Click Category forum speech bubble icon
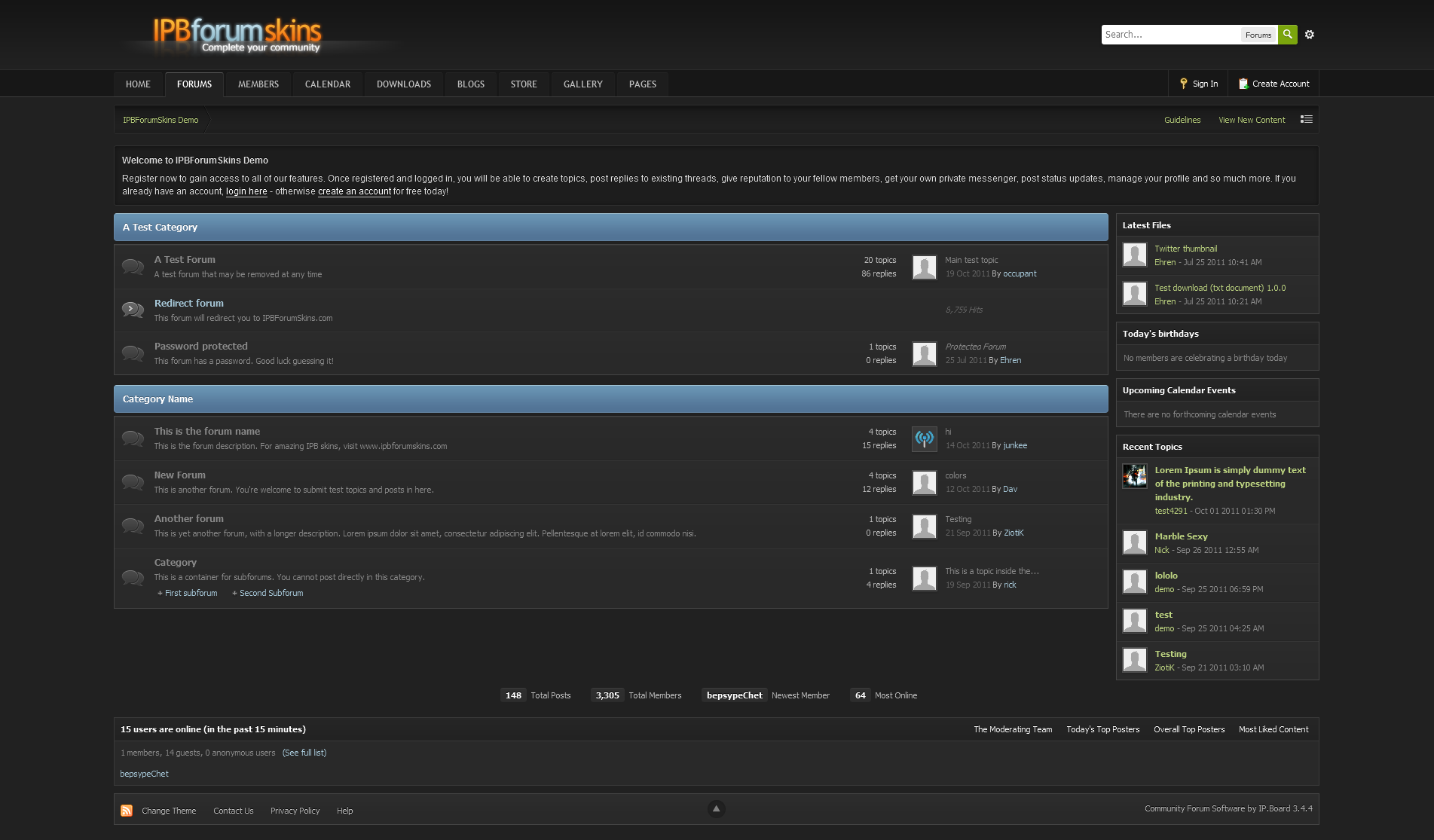The height and width of the screenshot is (840, 1434). [133, 578]
